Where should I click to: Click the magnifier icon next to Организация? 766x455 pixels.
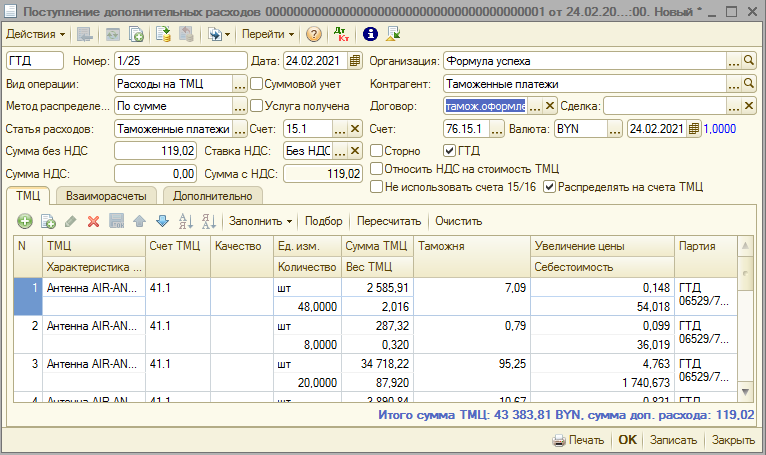749,60
